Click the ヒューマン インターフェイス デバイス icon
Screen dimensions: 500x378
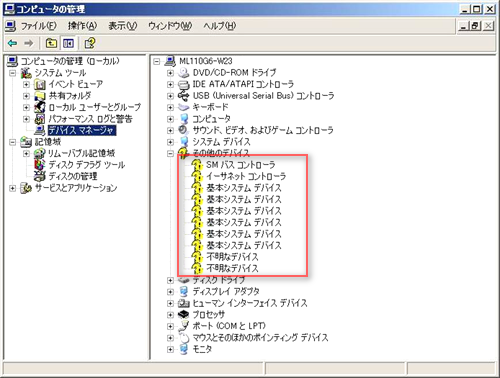[x=184, y=303]
